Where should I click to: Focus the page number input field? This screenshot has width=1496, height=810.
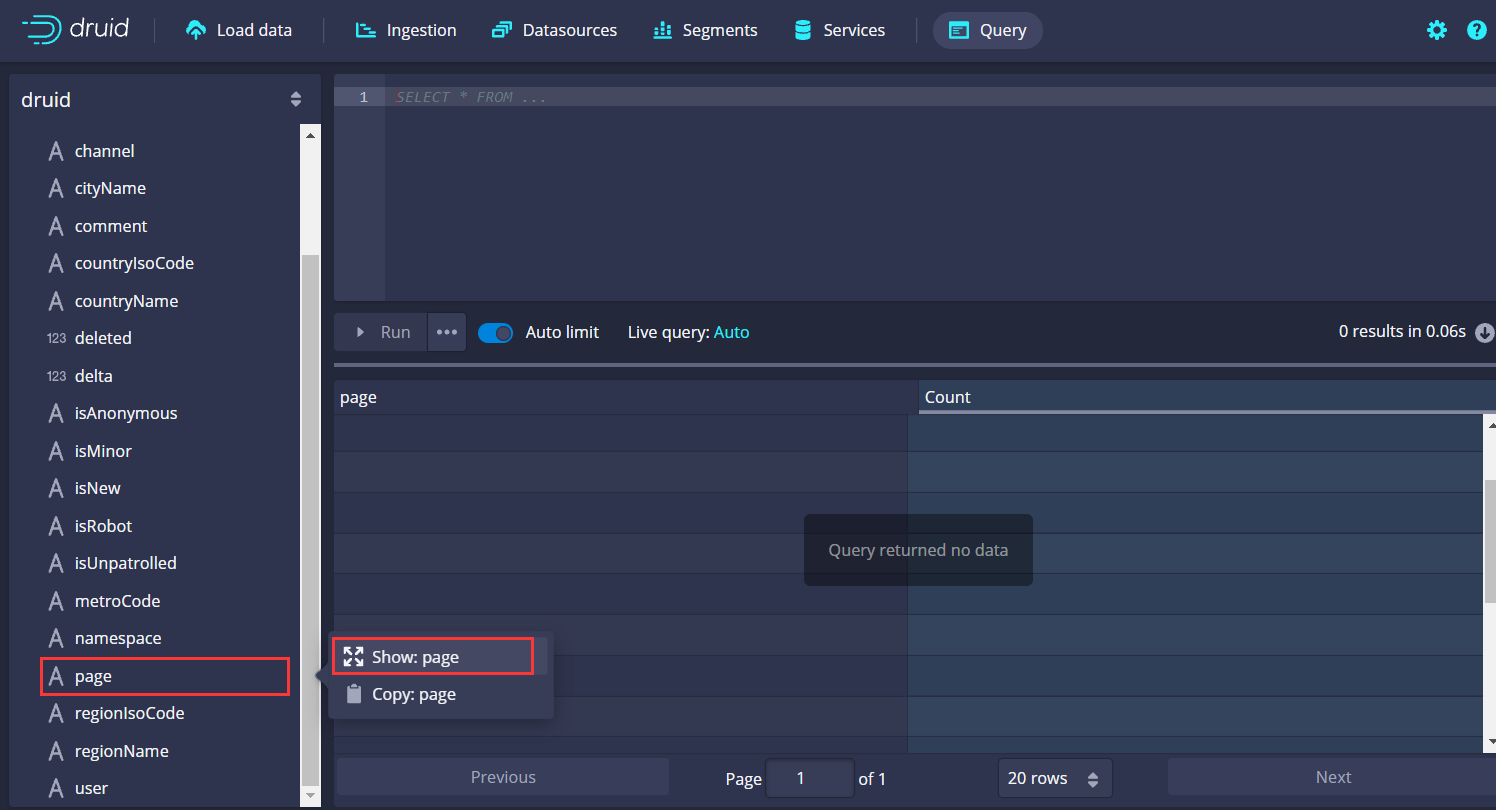click(809, 778)
